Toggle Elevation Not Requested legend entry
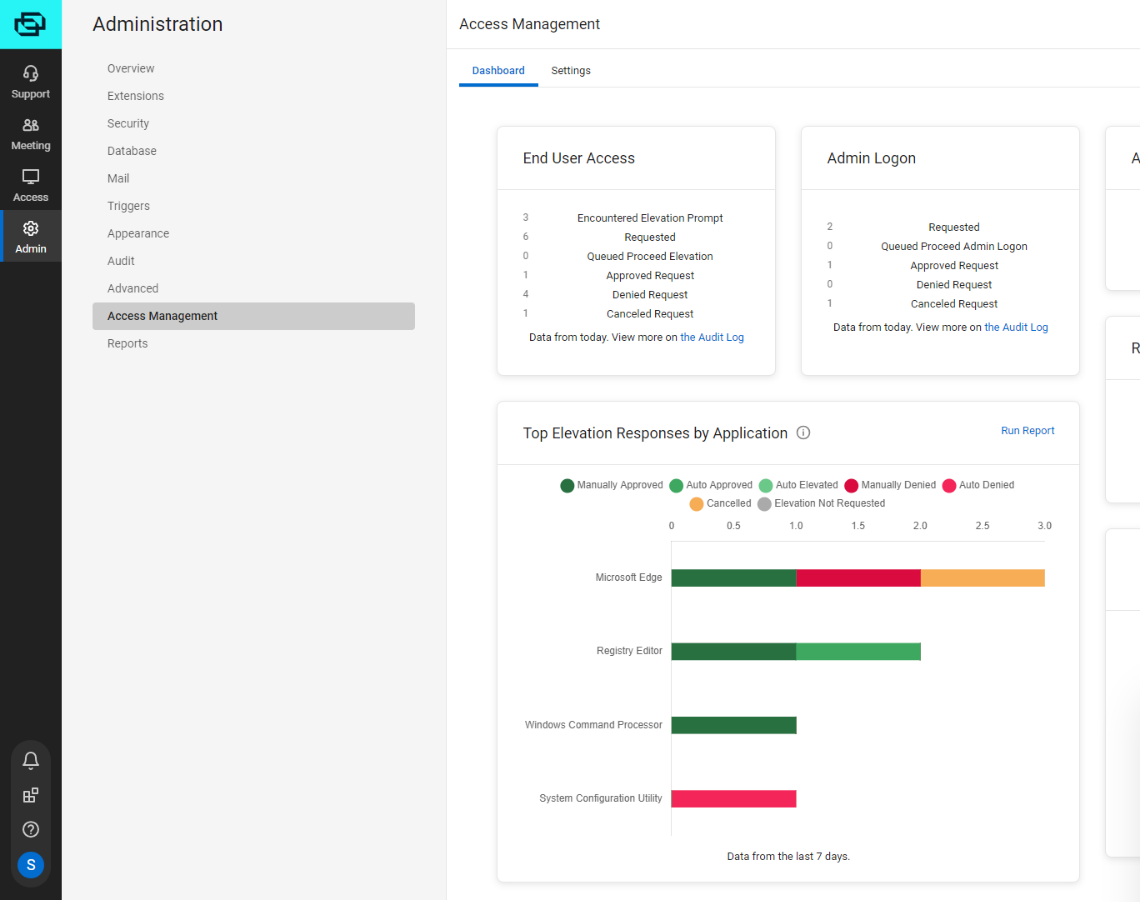The image size is (1140, 902). [x=822, y=504]
